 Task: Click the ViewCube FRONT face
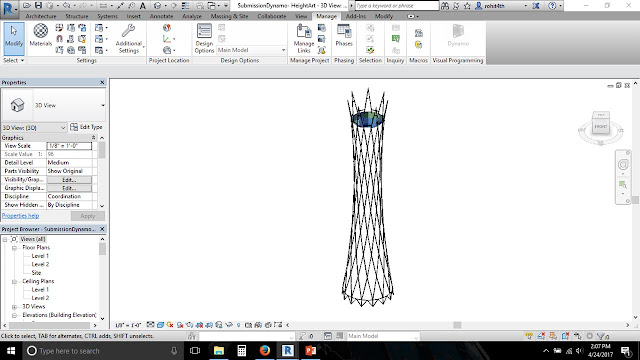pos(601,127)
